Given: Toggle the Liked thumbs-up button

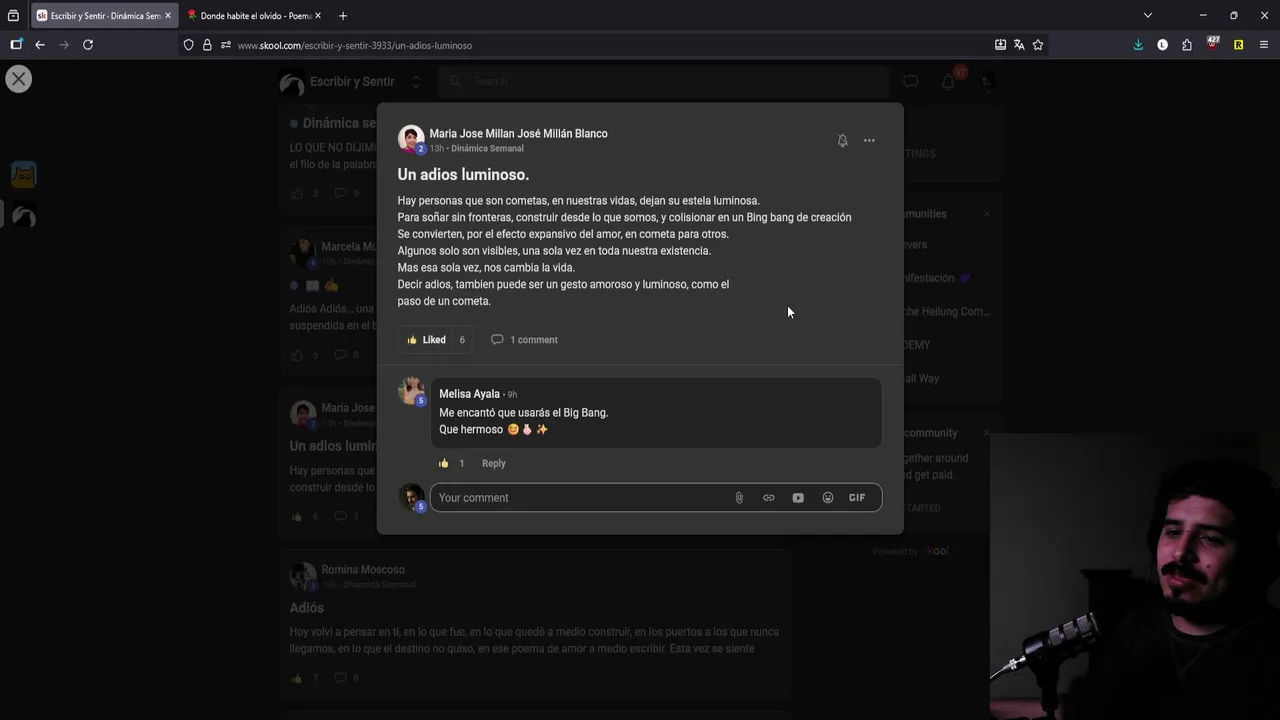Looking at the screenshot, I should pyautogui.click(x=426, y=340).
